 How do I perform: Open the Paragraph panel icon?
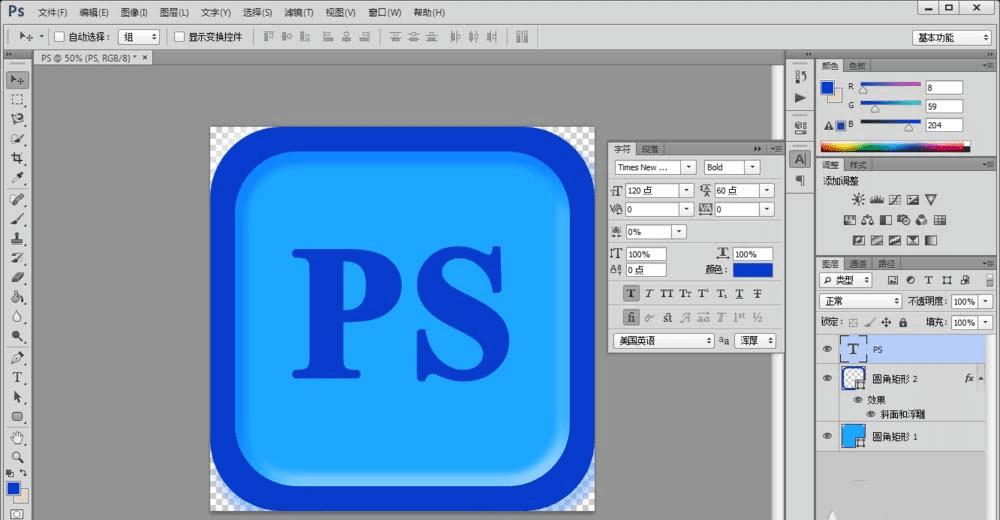tap(800, 181)
